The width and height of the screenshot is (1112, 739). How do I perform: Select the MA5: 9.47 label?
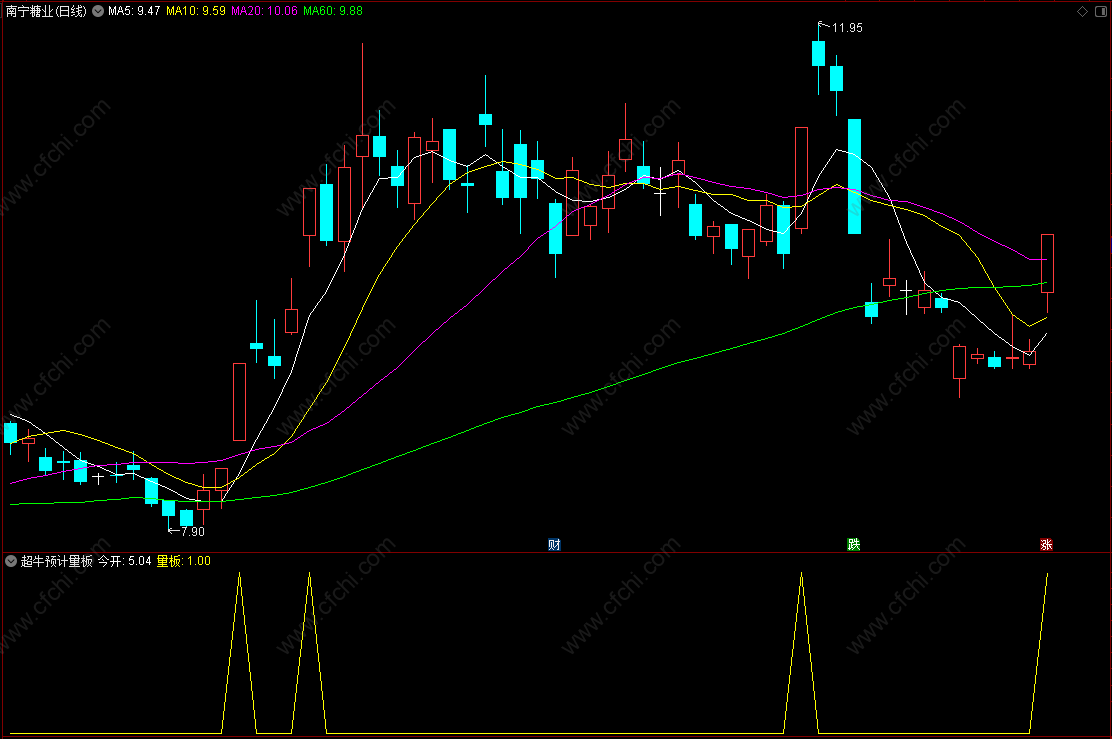click(x=134, y=11)
